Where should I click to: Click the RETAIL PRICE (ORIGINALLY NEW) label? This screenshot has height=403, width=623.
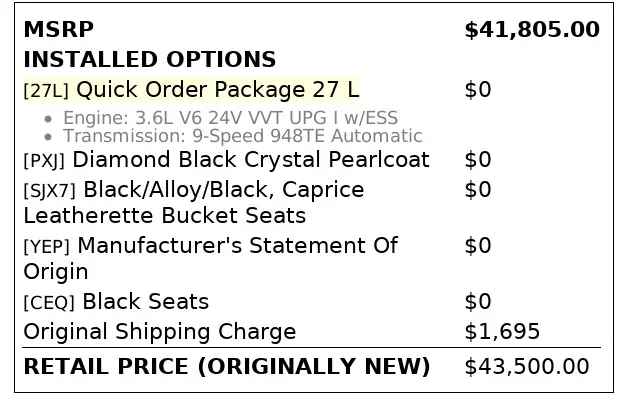click(226, 366)
